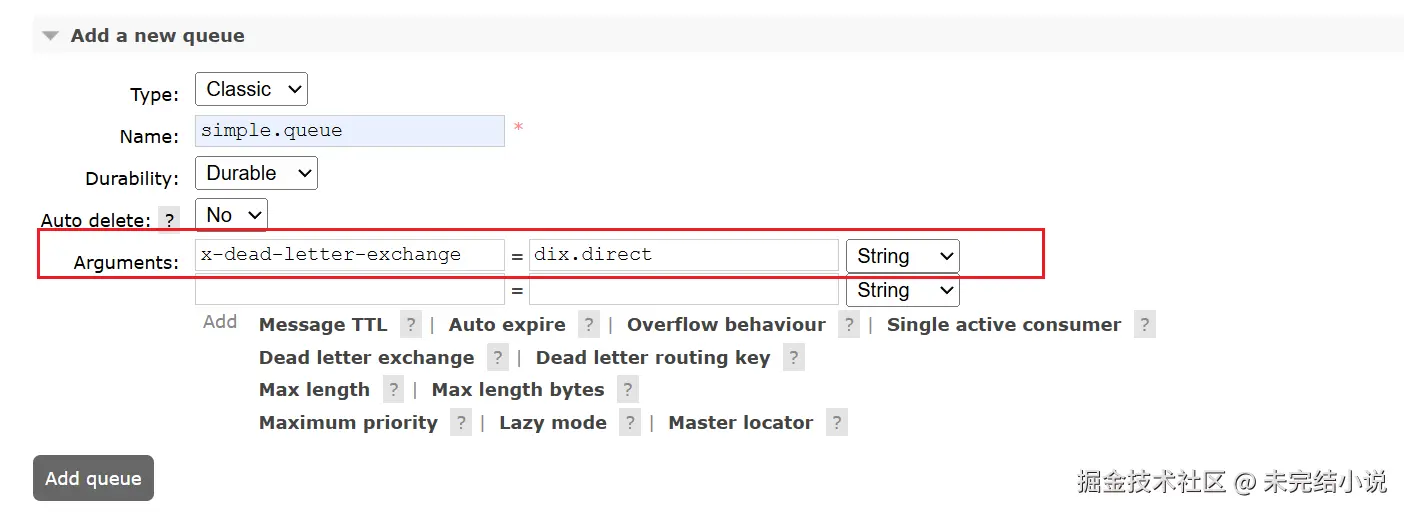The width and height of the screenshot is (1404, 512).
Task: Collapse the Add a new queue section
Action: pos(51,36)
